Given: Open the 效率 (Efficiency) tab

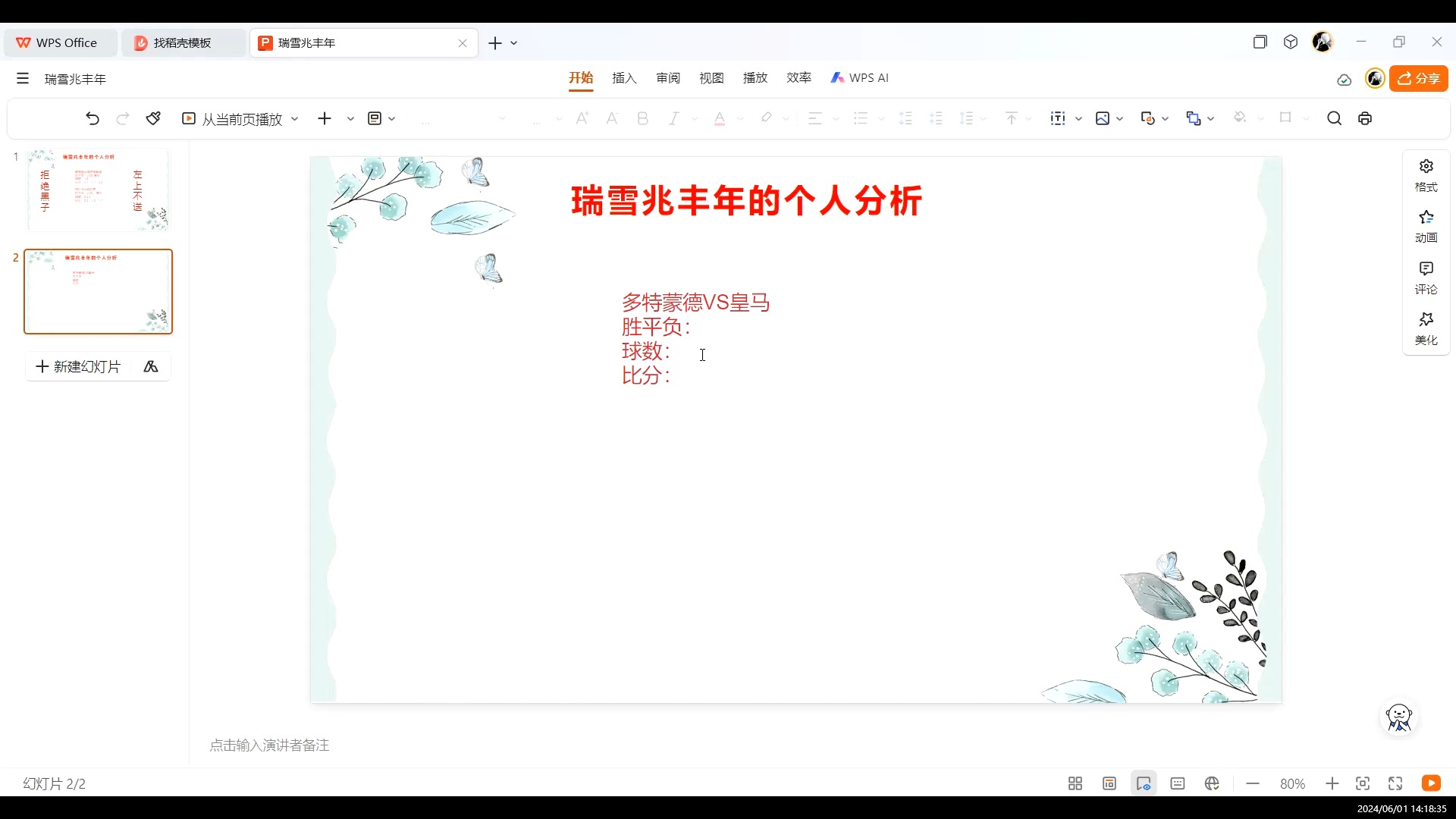Looking at the screenshot, I should (x=799, y=78).
